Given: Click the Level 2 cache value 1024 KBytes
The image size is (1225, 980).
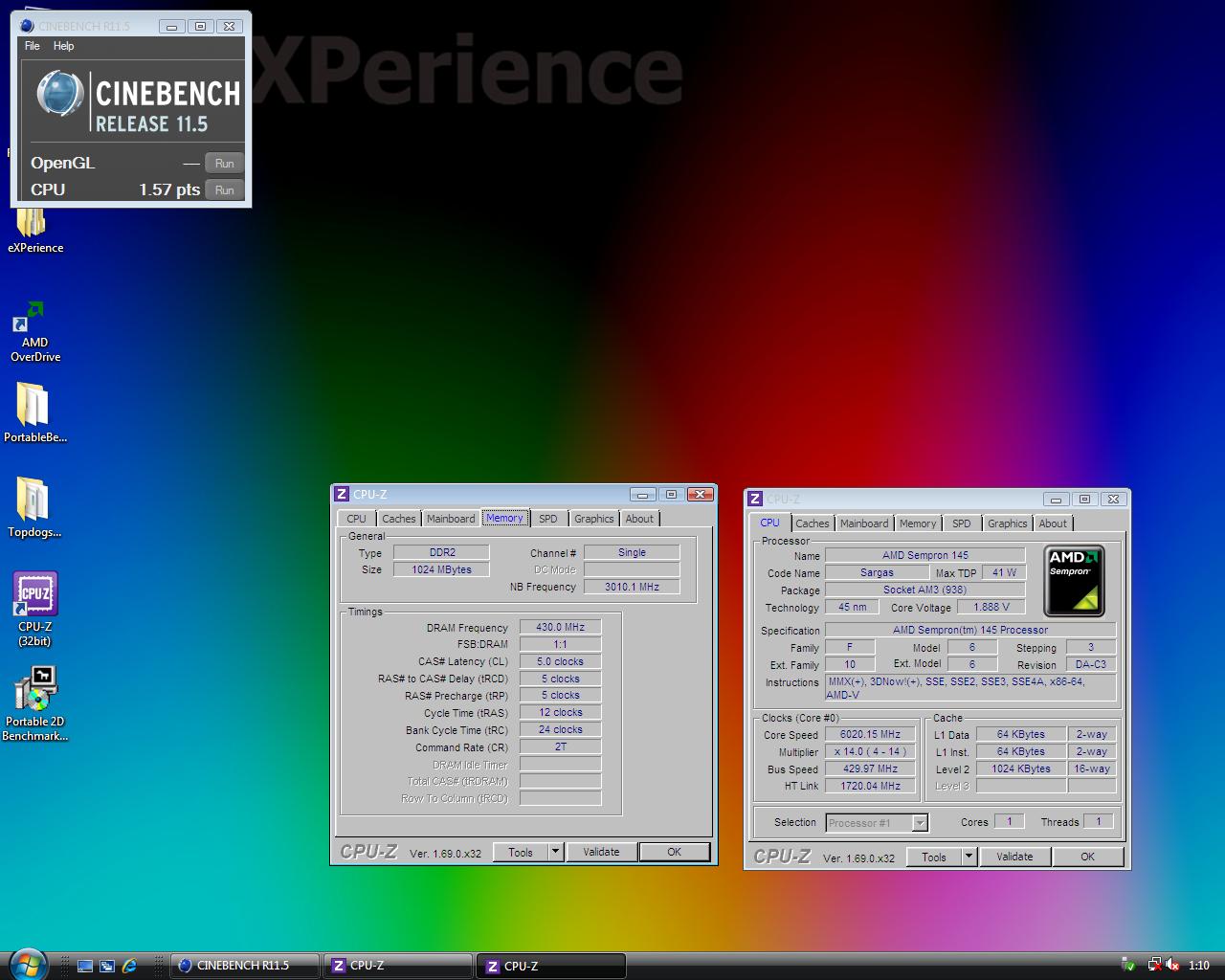Looking at the screenshot, I should pyautogui.click(x=1021, y=768).
